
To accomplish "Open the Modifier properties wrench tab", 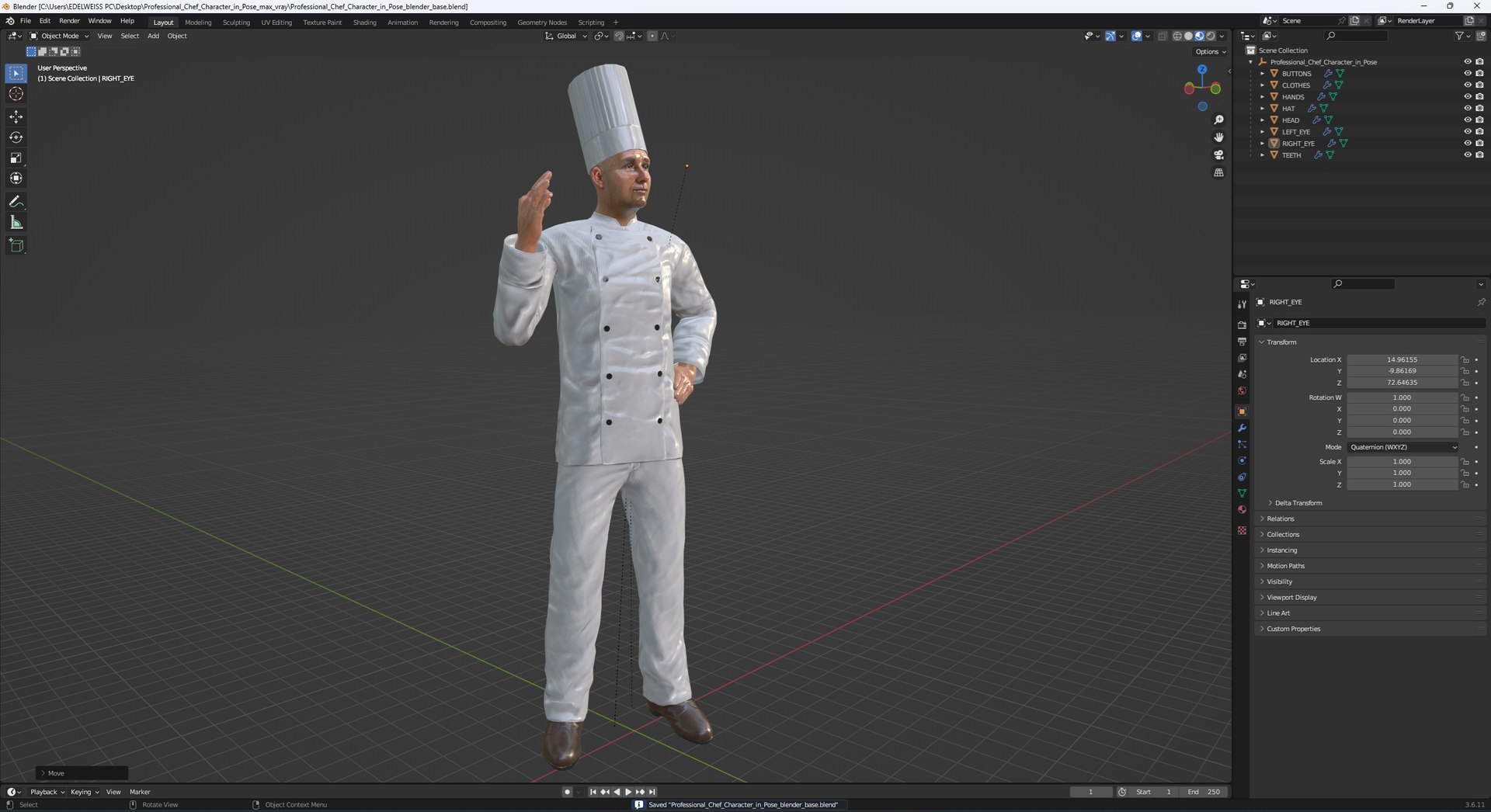I will (1242, 428).
